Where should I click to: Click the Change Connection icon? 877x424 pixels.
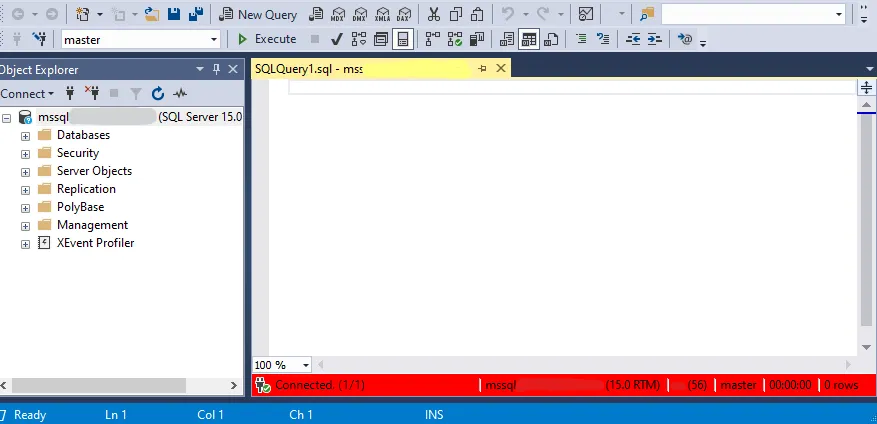tap(39, 39)
